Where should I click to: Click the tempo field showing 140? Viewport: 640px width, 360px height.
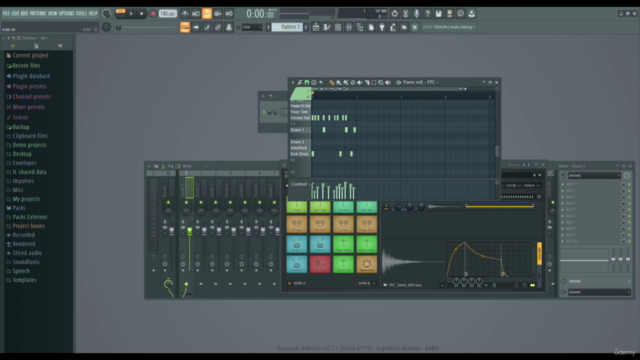(167, 13)
